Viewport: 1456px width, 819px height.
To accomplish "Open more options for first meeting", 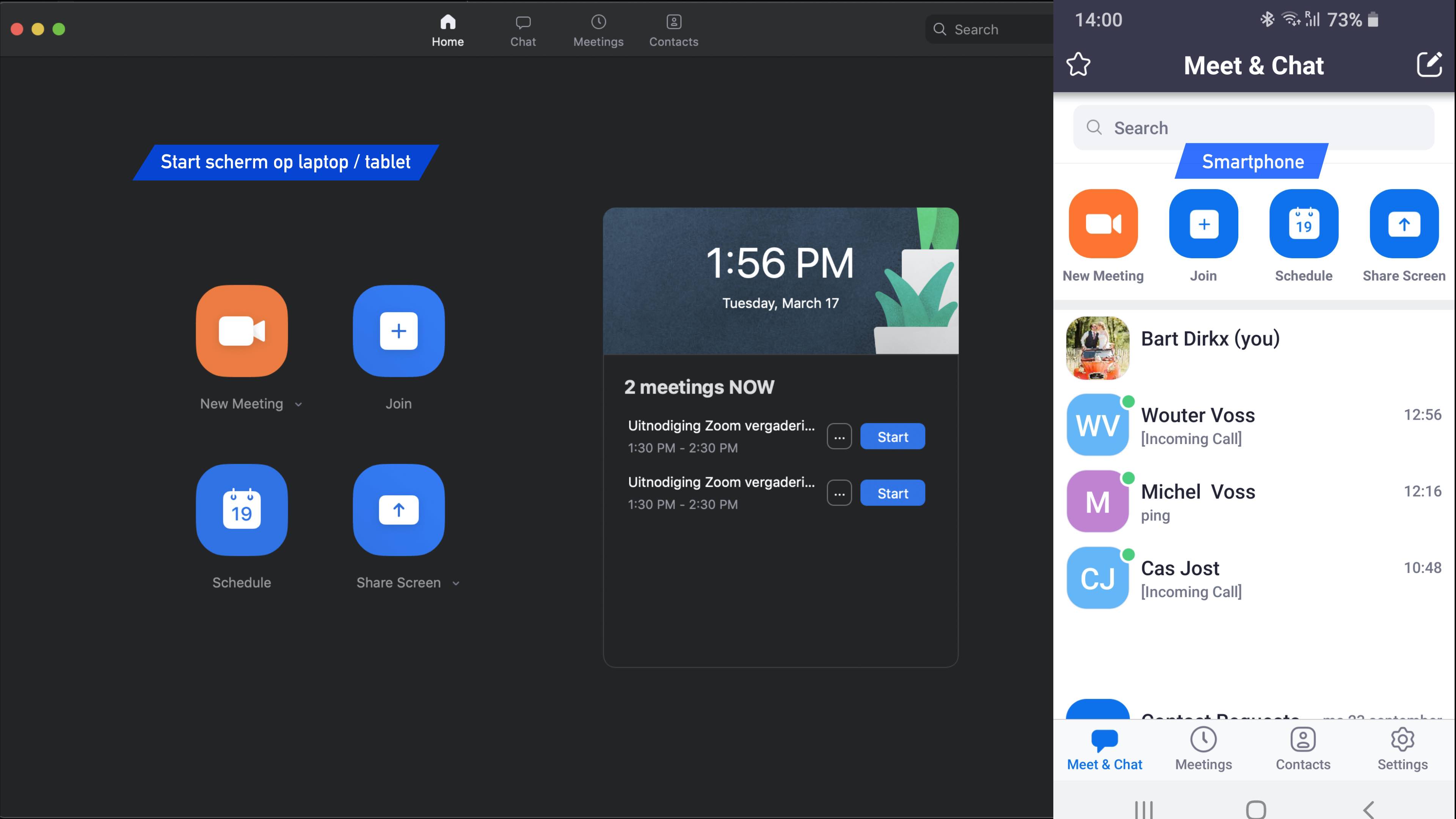I will tap(839, 437).
